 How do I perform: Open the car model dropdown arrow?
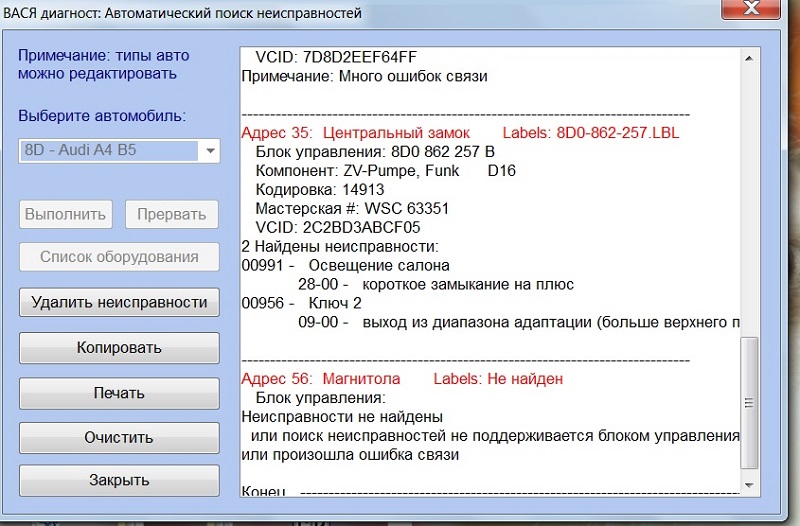click(x=210, y=151)
